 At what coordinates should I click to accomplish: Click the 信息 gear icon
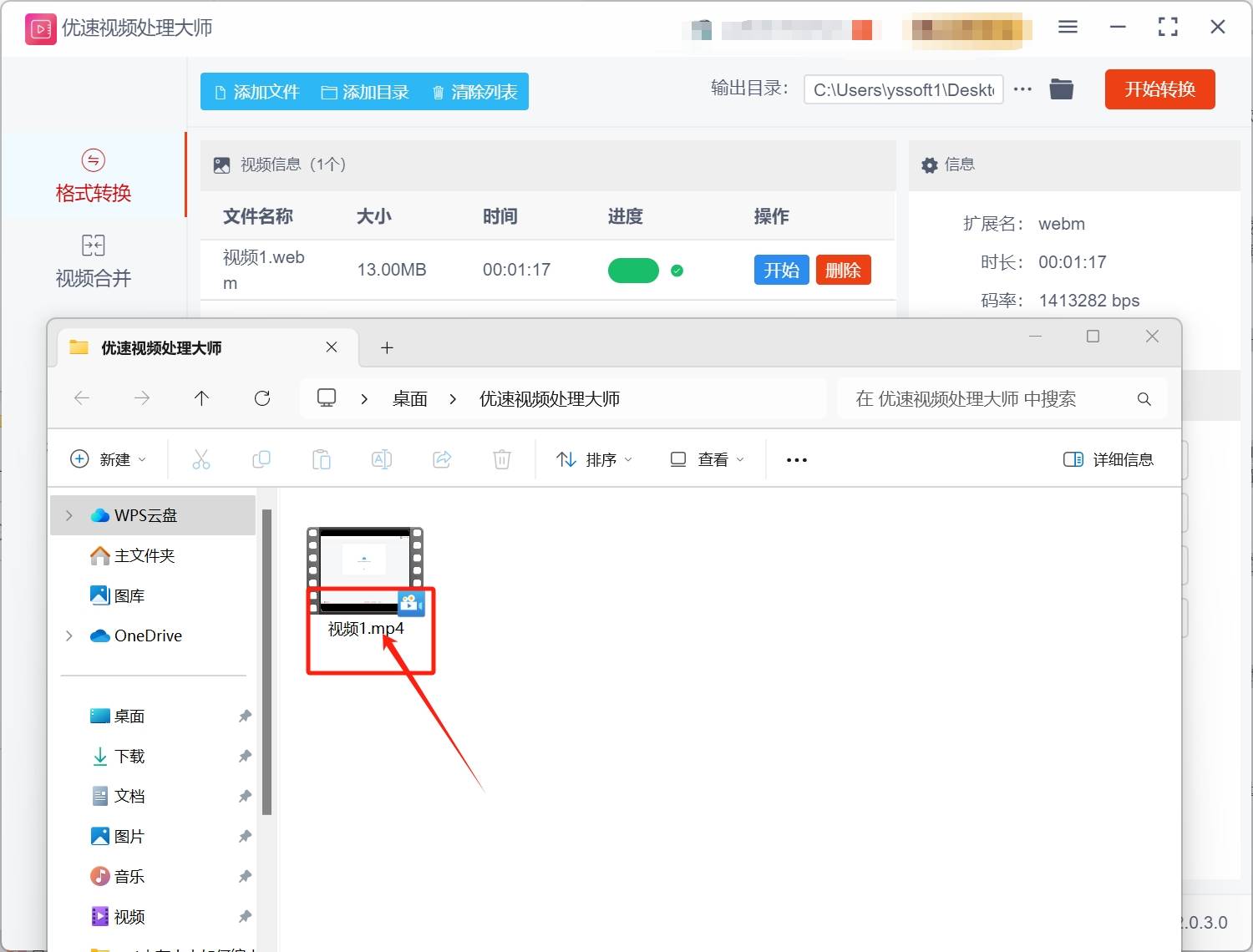click(929, 165)
